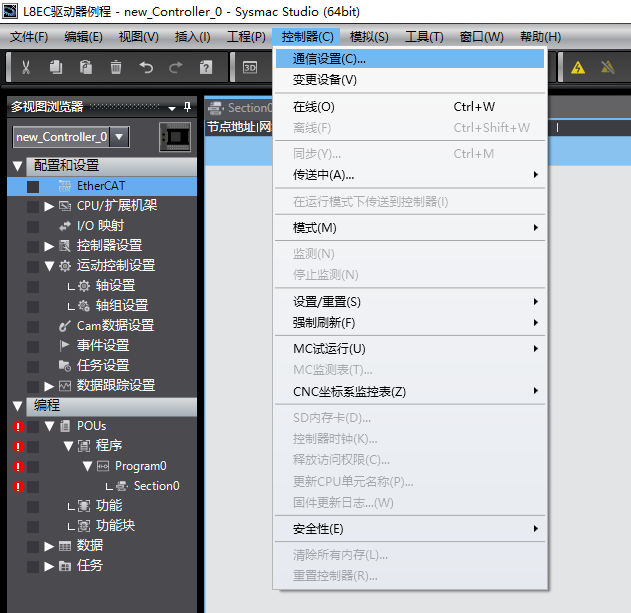This screenshot has height=613, width=631.
Task: Click the Sysmac Studio app icon in title bar
Action: click(10, 11)
